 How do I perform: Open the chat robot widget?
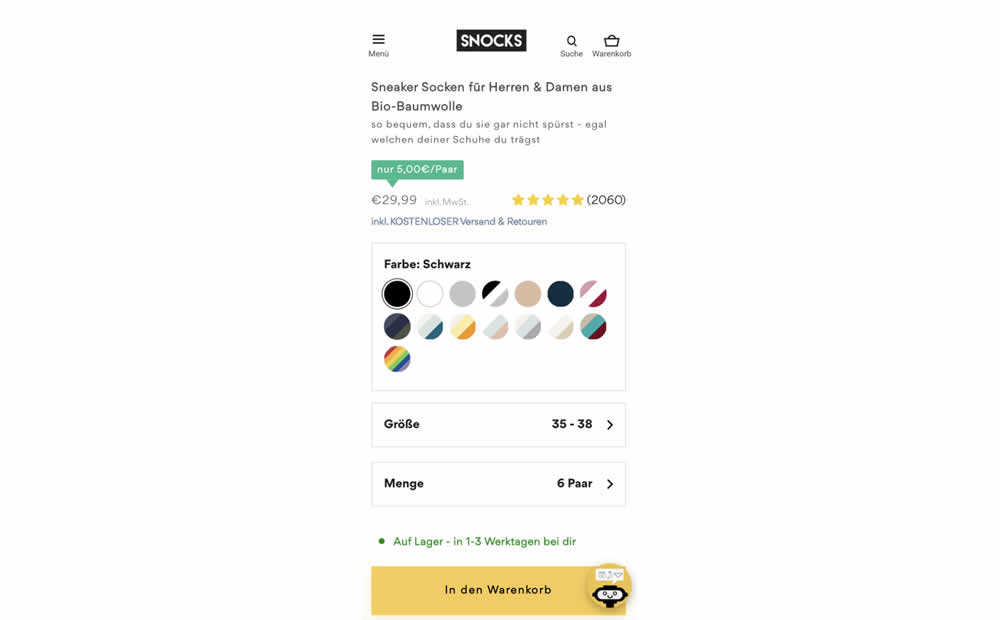610,586
